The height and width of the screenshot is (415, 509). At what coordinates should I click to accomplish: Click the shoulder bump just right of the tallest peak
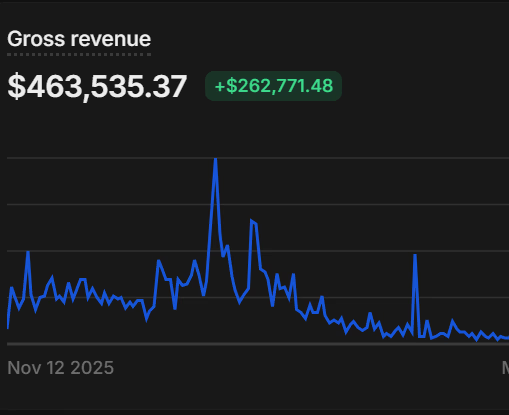point(227,247)
